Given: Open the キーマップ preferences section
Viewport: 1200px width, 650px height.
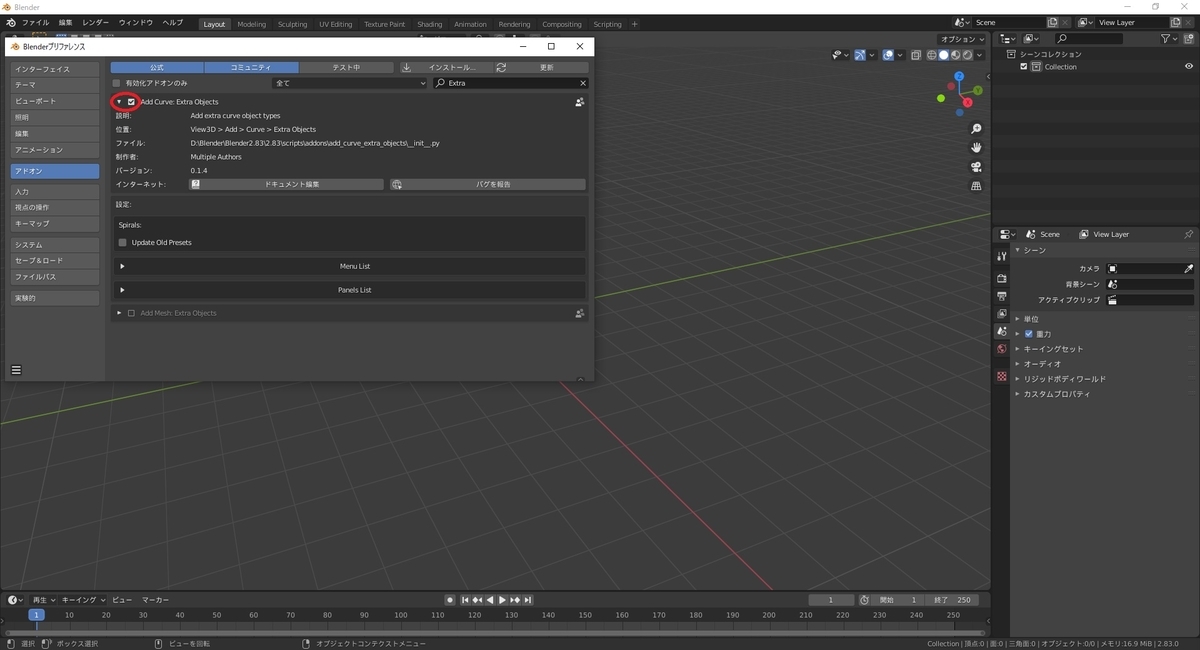Looking at the screenshot, I should coord(55,223).
